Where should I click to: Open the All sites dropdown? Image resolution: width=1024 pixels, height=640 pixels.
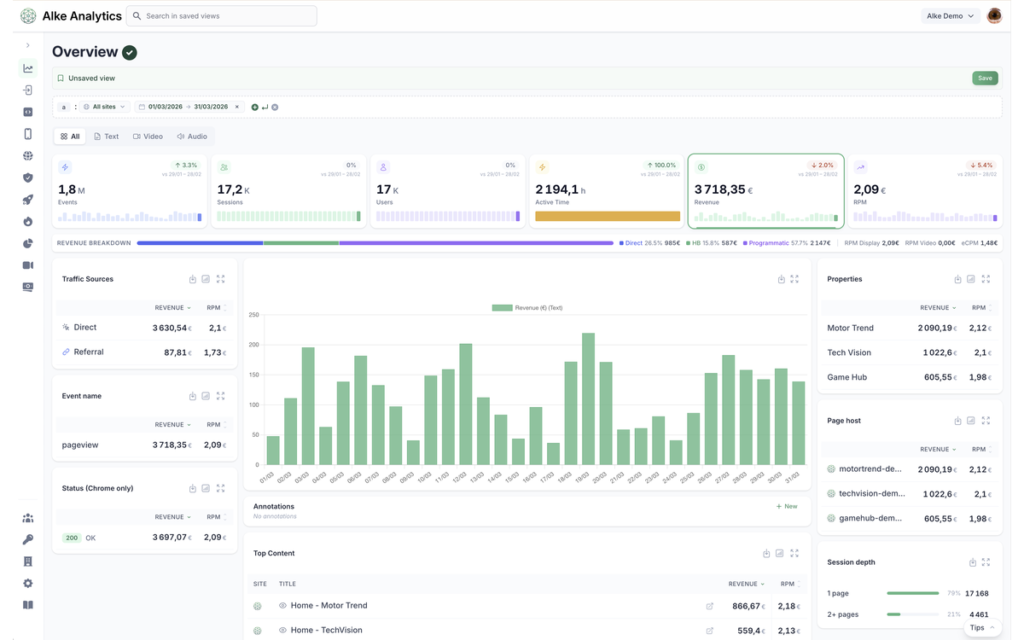click(104, 106)
